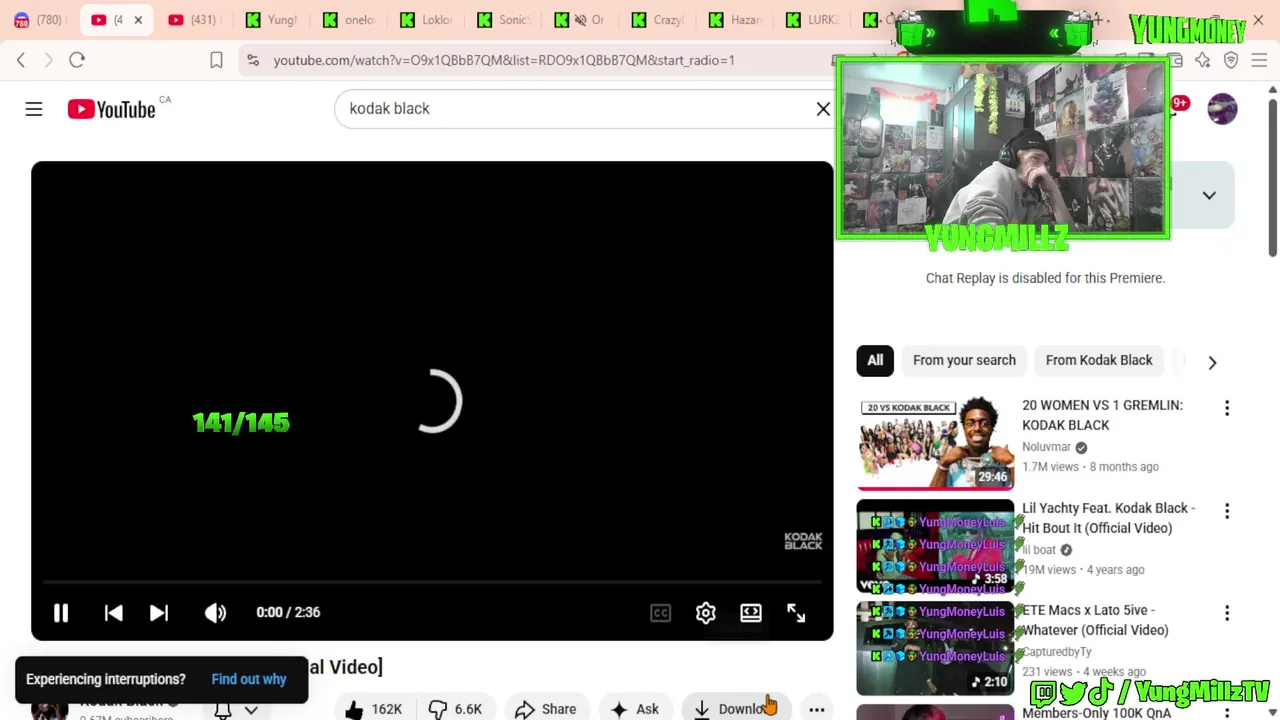Go forward with browser forward arrow
The width and height of the screenshot is (1280, 720).
(x=48, y=60)
